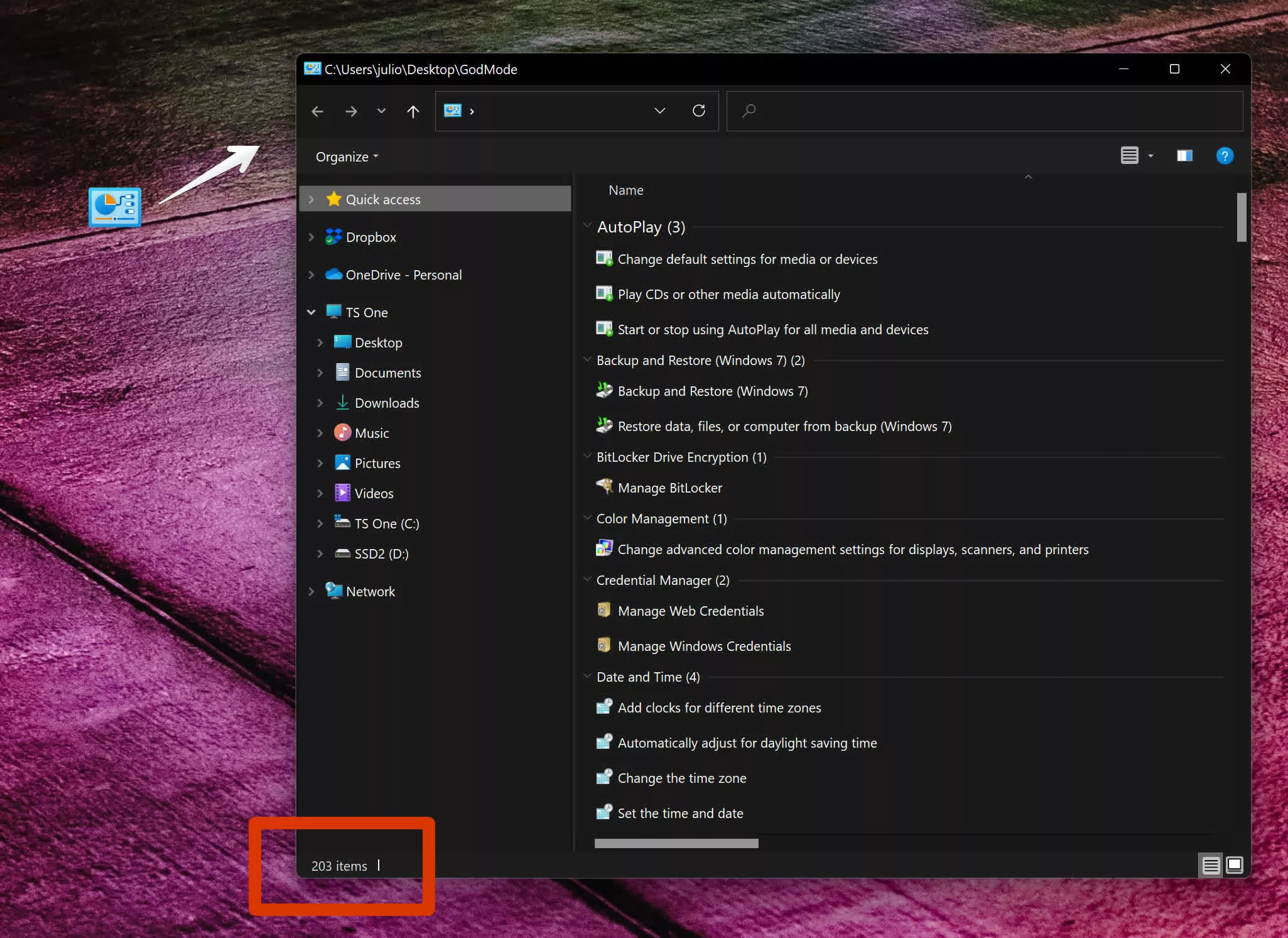Open Change the time zone link

tap(681, 778)
